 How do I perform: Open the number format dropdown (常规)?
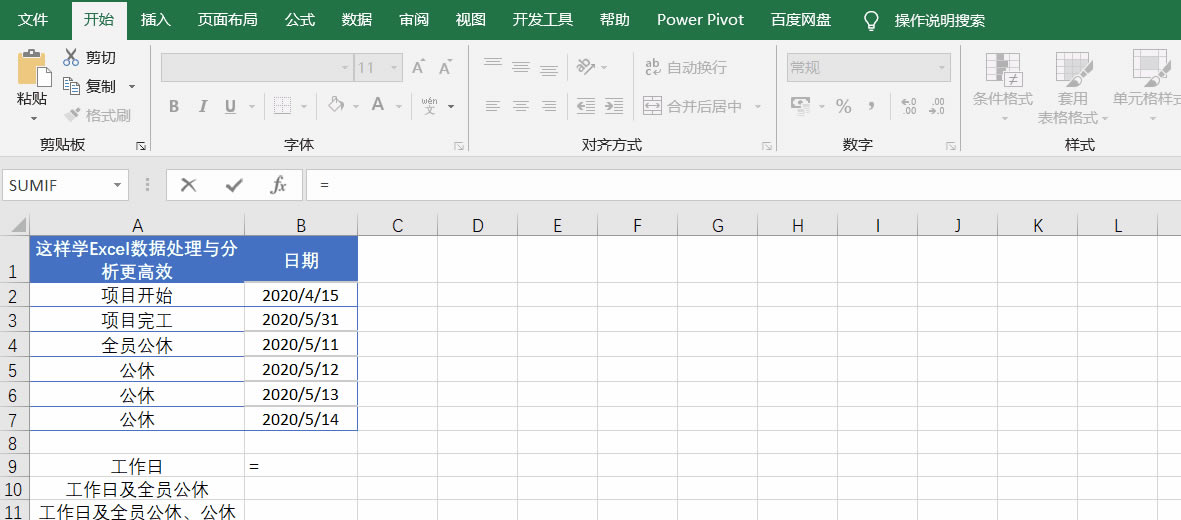942,68
